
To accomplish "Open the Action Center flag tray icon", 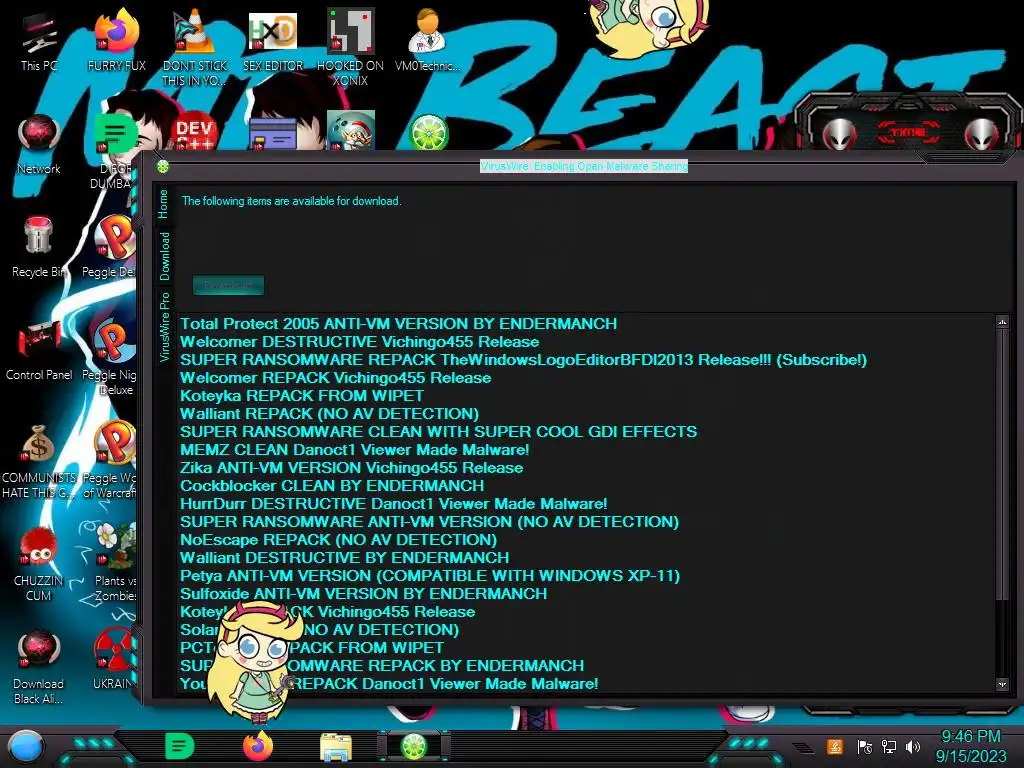I will [864, 746].
